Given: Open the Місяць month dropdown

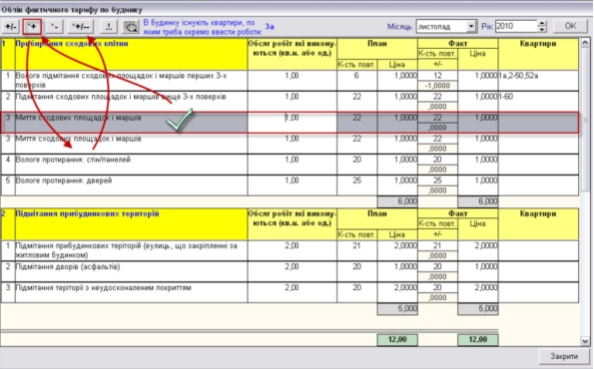Looking at the screenshot, I should 471,27.
